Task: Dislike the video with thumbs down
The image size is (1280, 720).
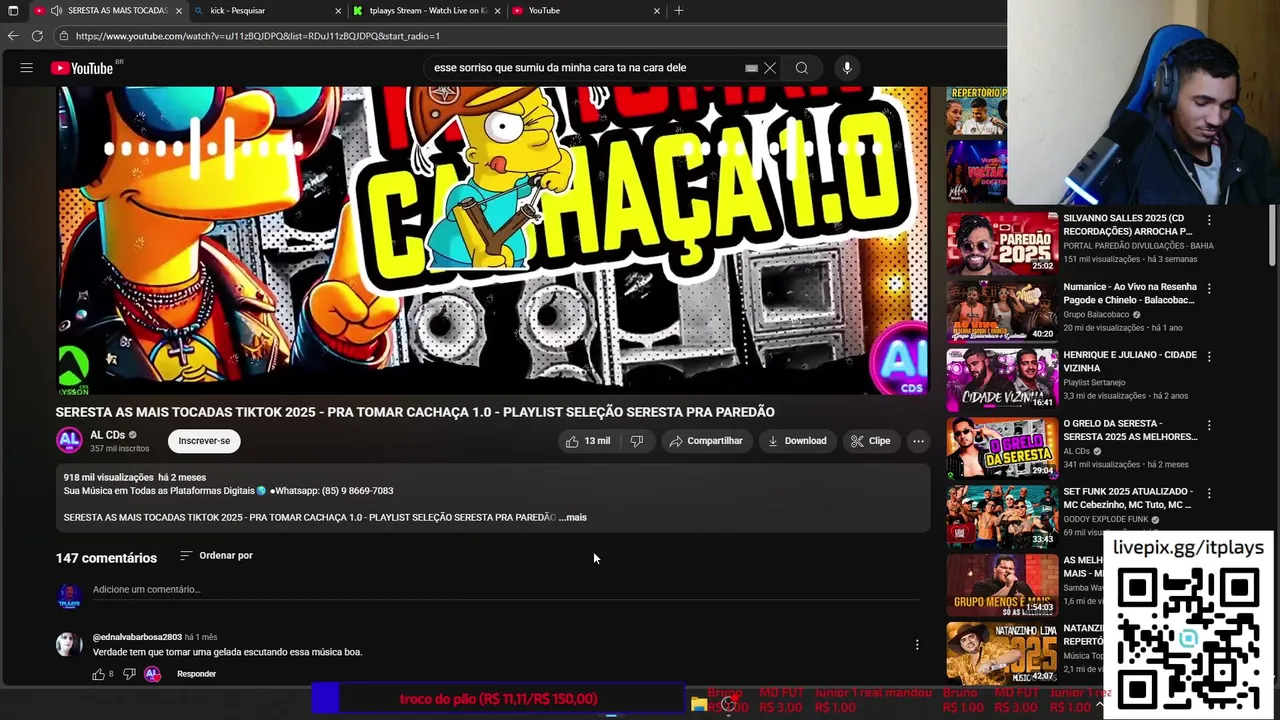Action: pos(636,441)
